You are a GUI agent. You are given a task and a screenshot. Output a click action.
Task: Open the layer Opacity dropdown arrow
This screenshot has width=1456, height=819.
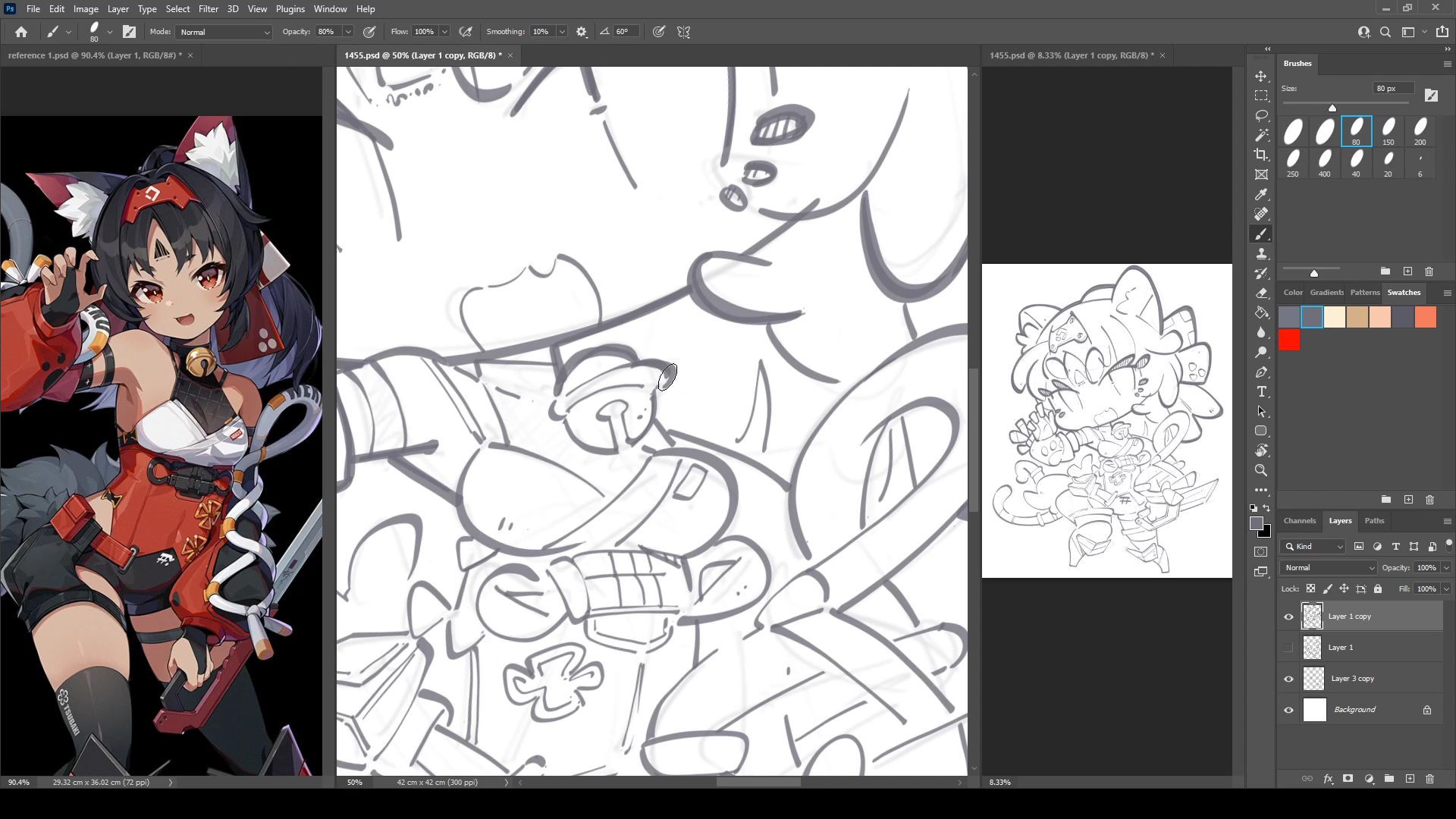[x=1446, y=568]
